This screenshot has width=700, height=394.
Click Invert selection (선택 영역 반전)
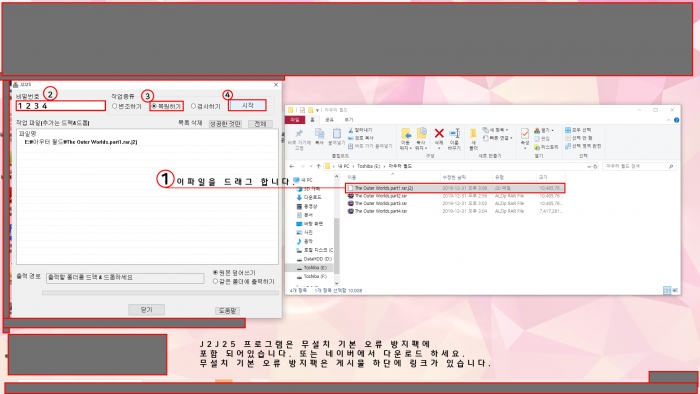pos(583,146)
